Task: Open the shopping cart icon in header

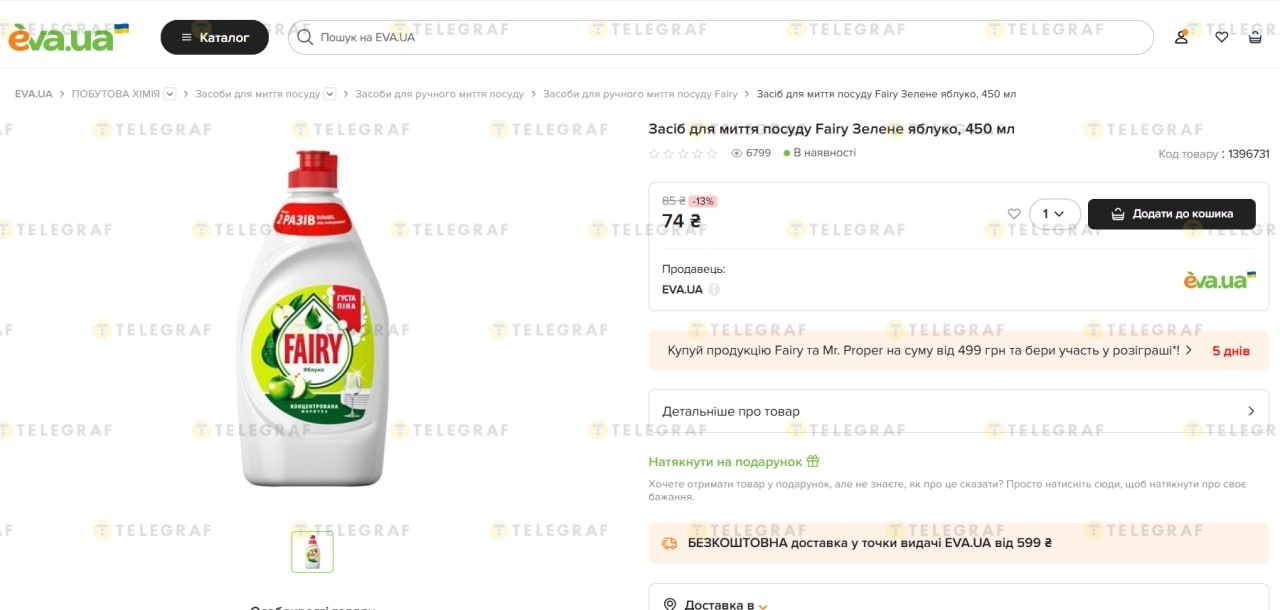Action: (1255, 37)
